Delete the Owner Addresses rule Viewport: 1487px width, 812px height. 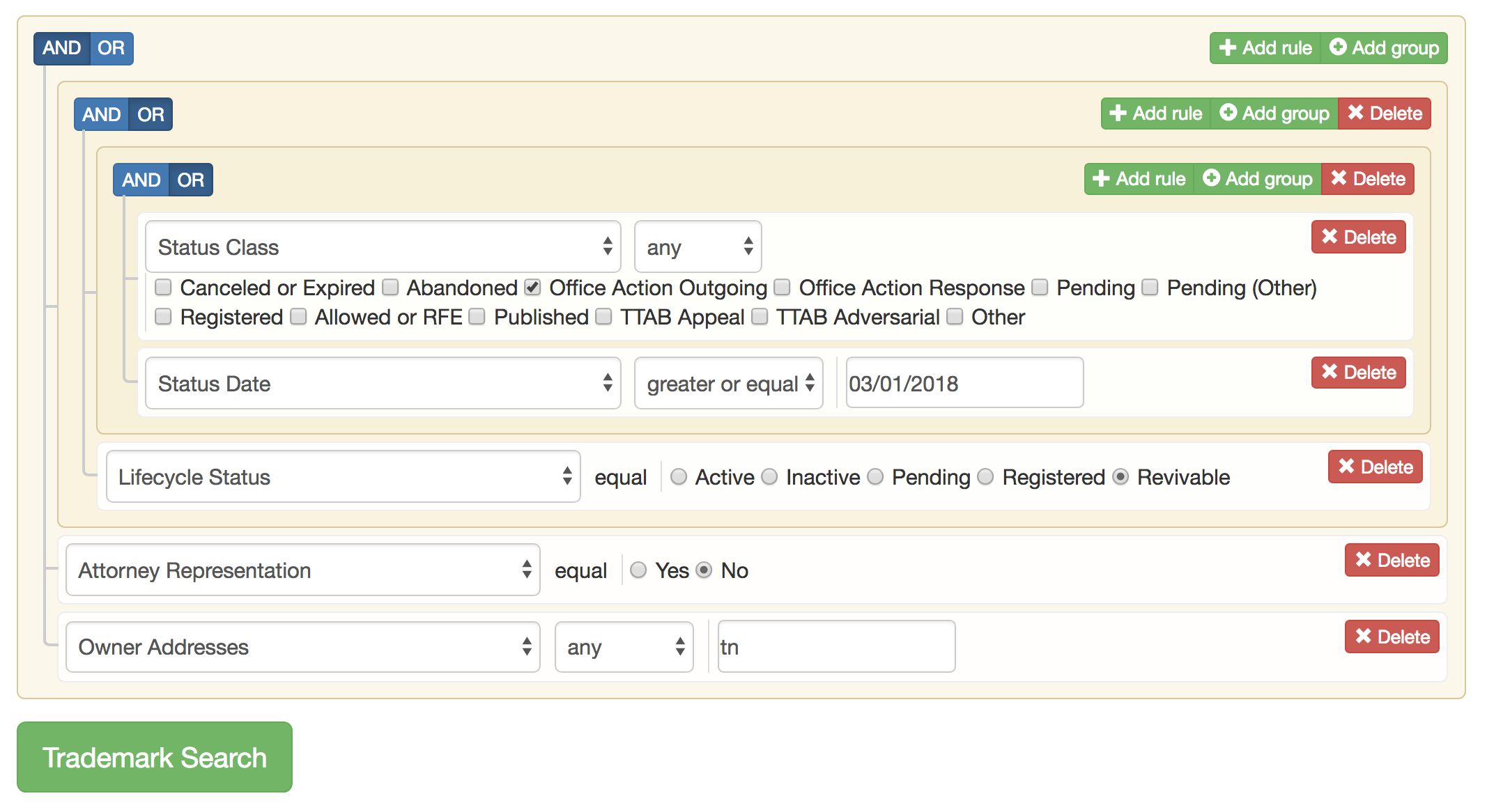(1392, 636)
